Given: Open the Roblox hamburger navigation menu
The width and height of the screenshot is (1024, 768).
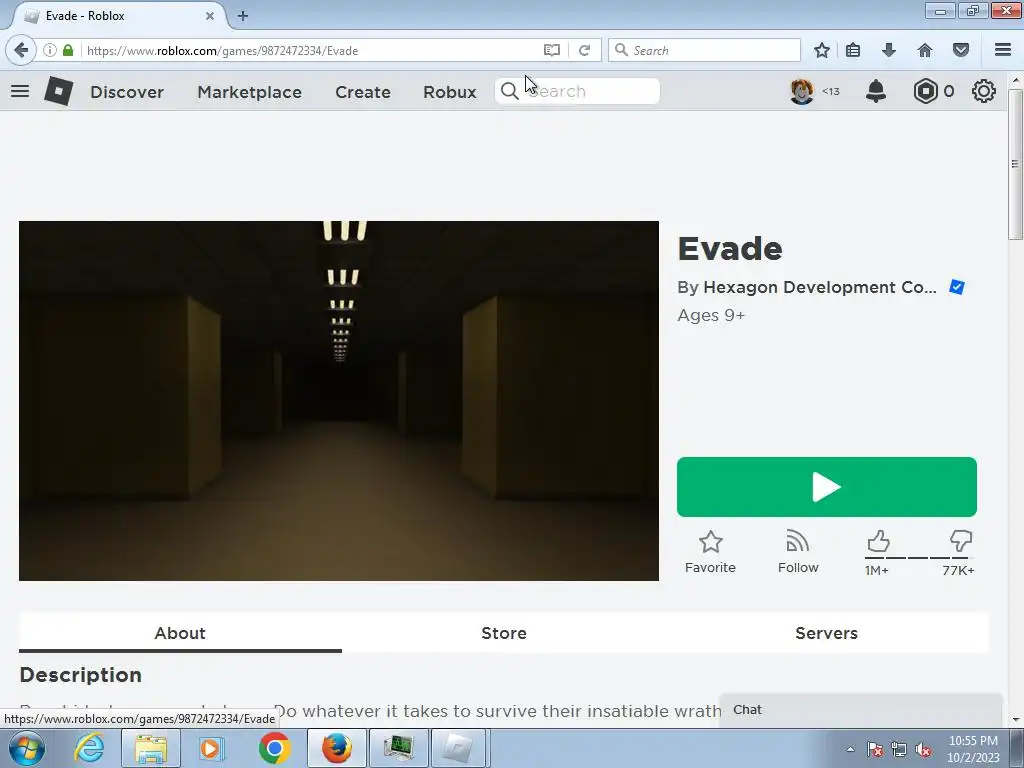Looking at the screenshot, I should pyautogui.click(x=20, y=91).
